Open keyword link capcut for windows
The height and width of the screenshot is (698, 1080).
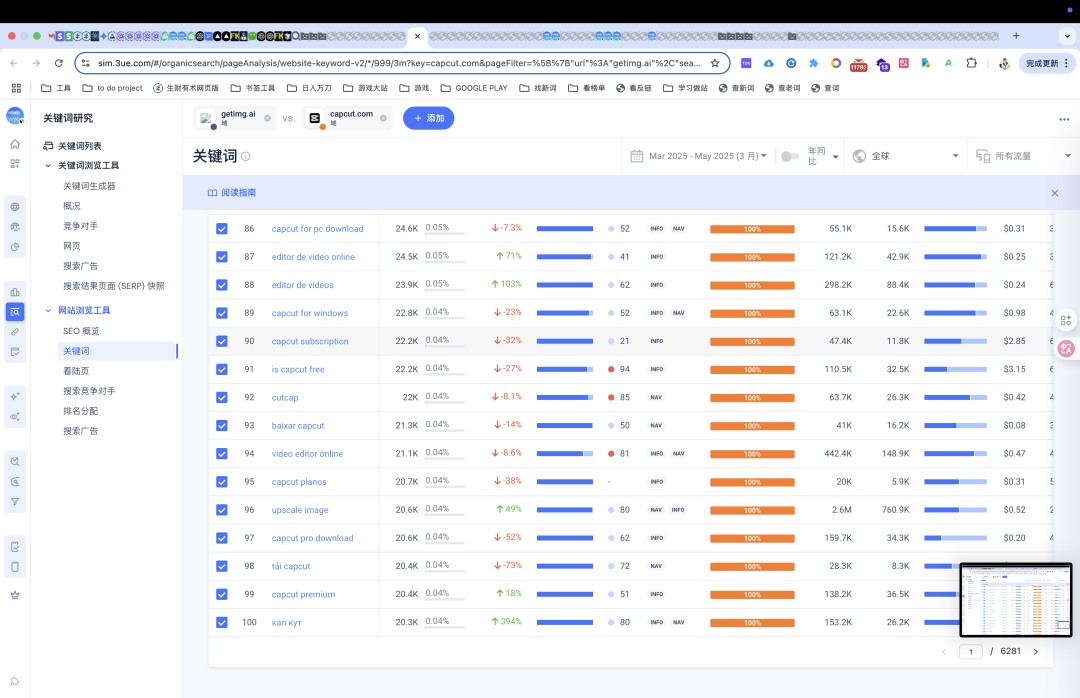[x=309, y=313]
